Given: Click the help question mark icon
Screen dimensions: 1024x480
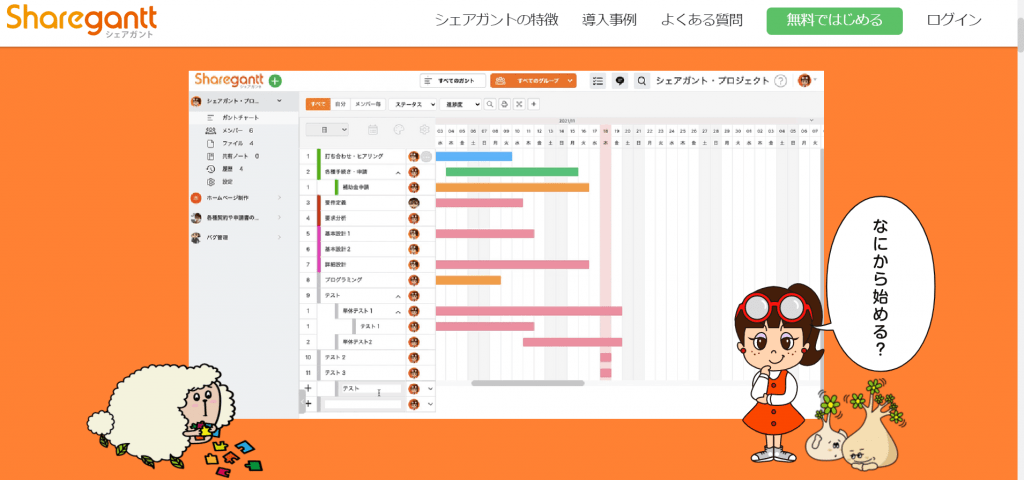Looking at the screenshot, I should coord(781,81).
